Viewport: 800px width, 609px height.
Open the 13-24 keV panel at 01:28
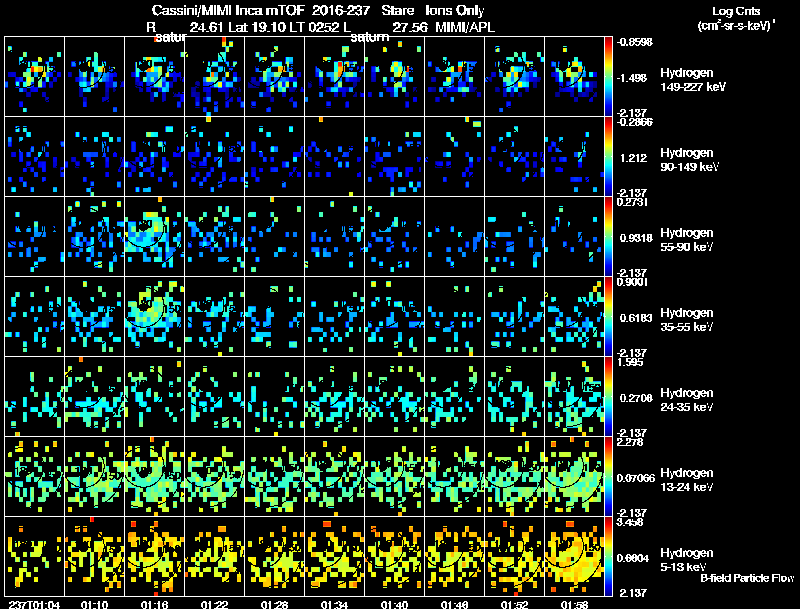click(x=274, y=476)
